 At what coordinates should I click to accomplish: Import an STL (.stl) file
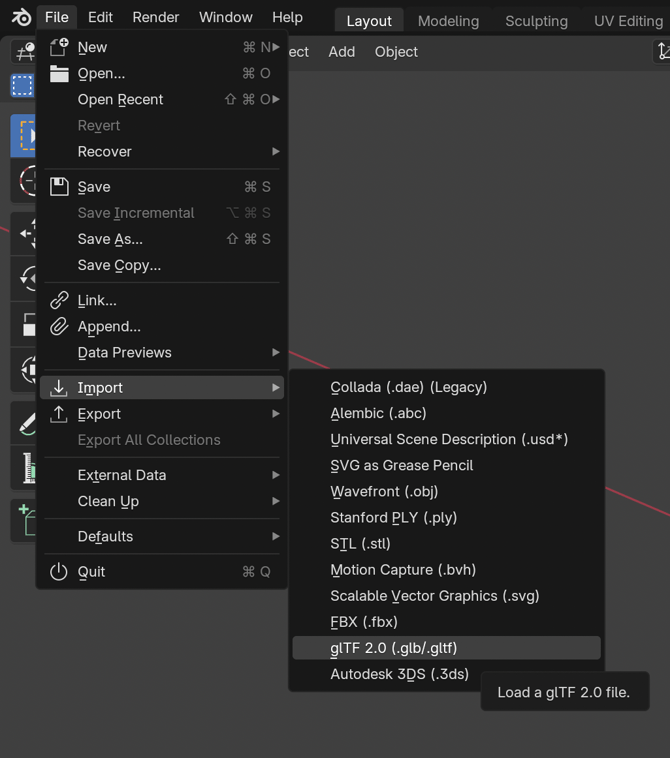click(447, 544)
